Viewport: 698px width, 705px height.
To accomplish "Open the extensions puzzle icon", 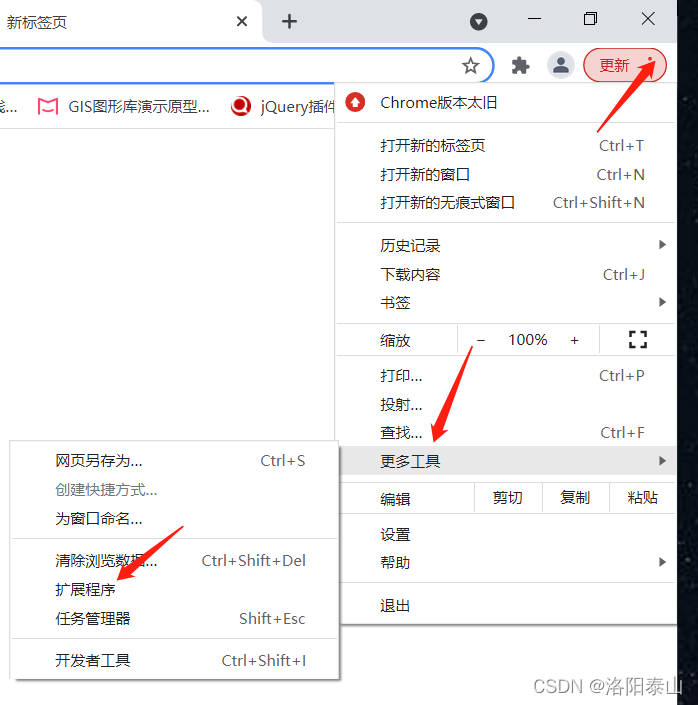I will [x=520, y=66].
